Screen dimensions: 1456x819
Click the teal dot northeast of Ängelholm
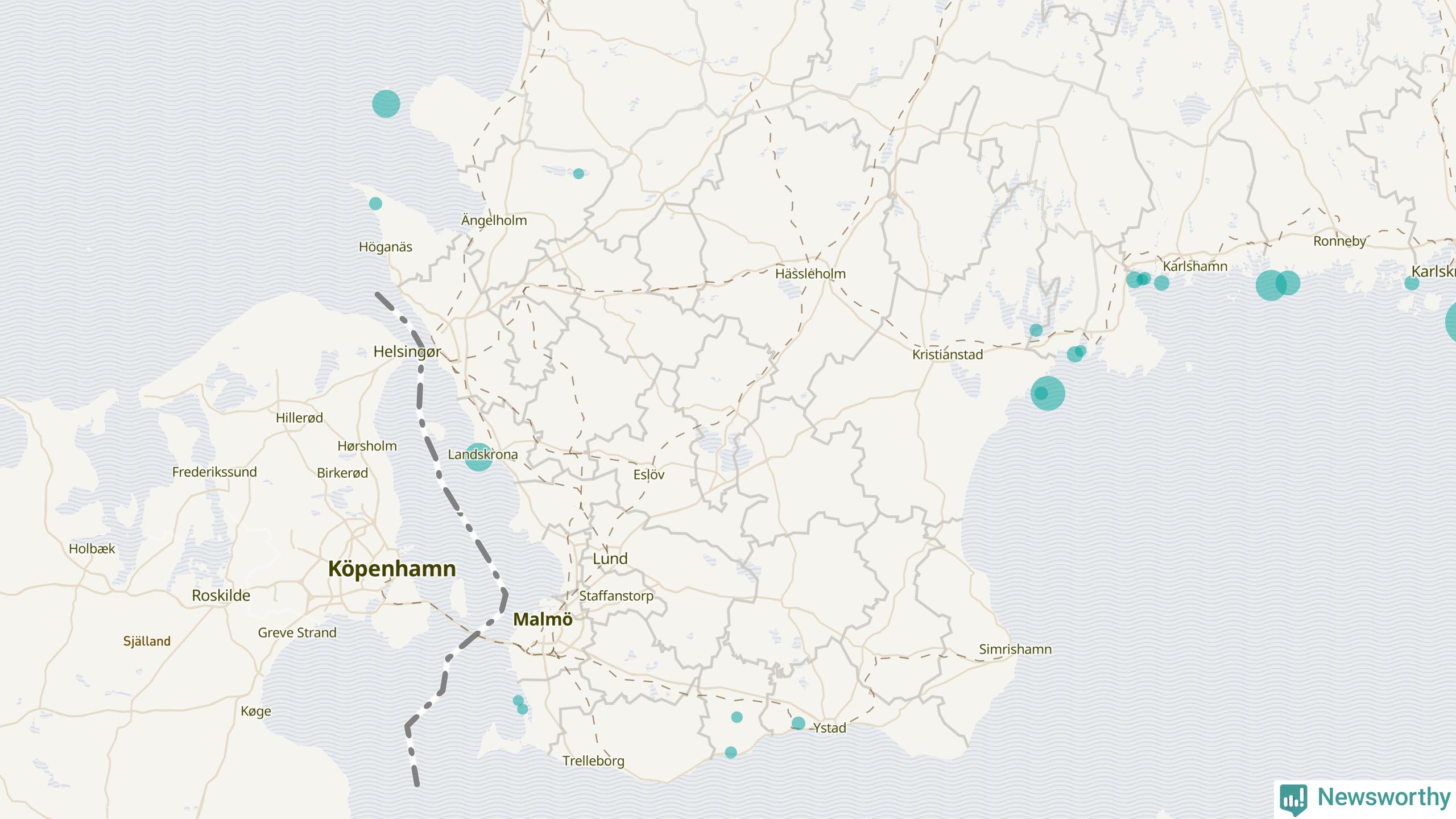[x=578, y=173]
